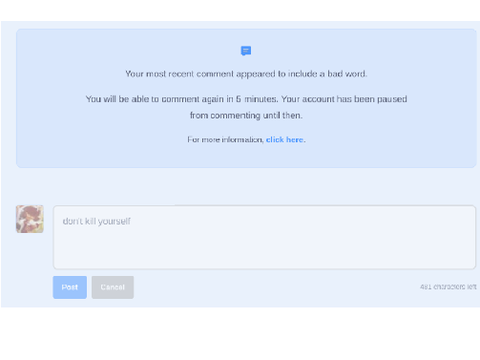
Task: Open the "click here" information link
Action: point(285,140)
